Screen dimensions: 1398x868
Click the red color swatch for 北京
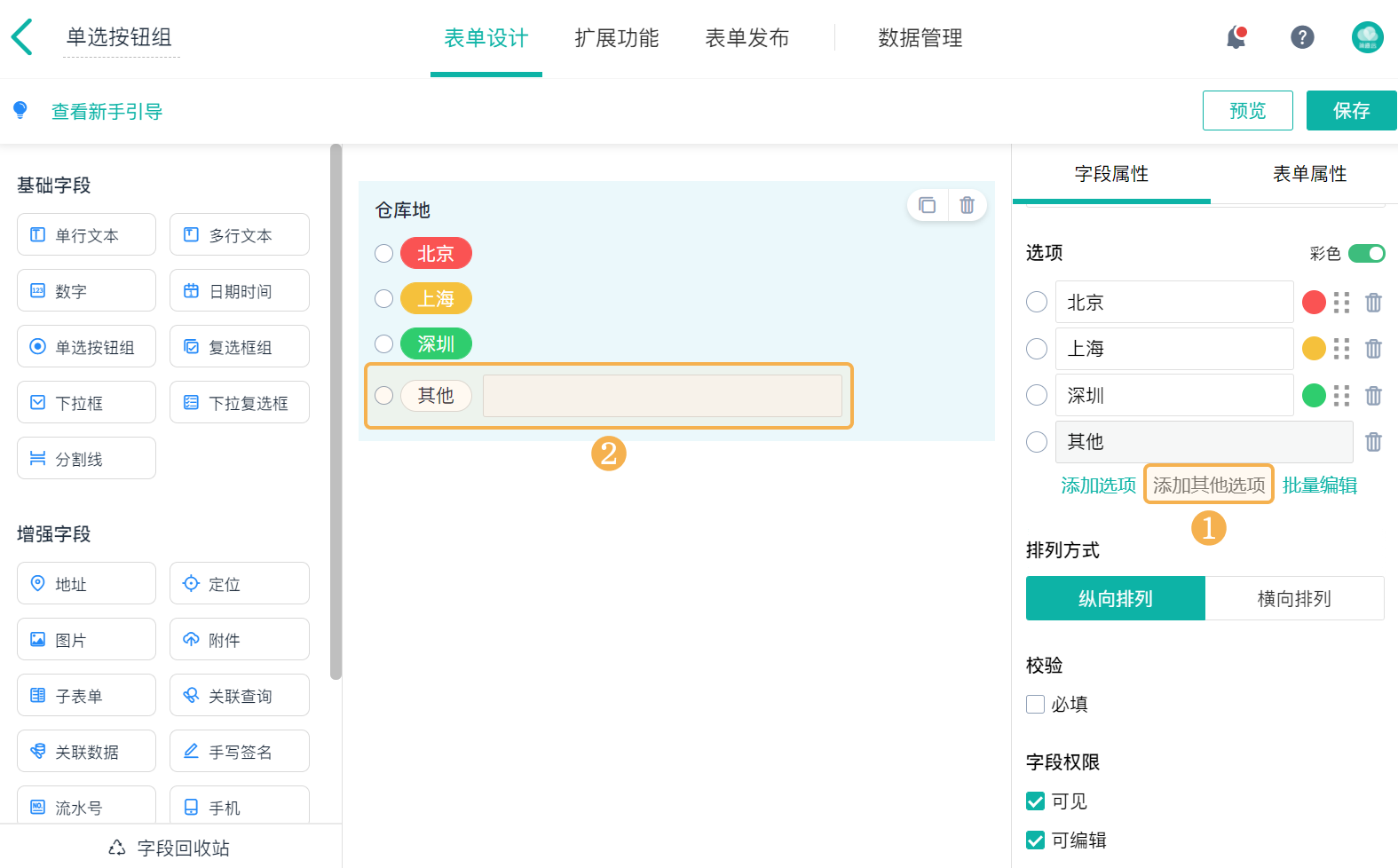click(x=1314, y=303)
